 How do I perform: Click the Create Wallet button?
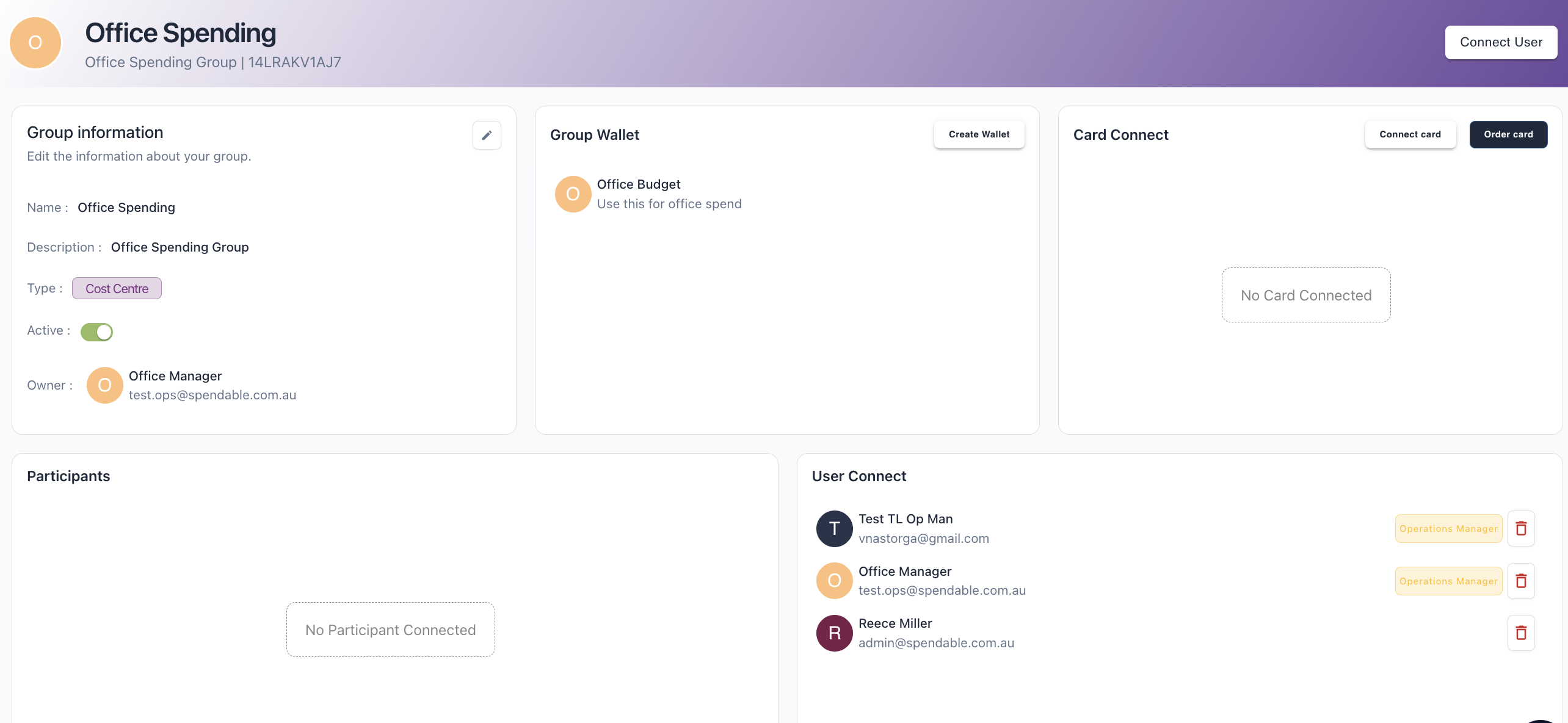coord(979,134)
